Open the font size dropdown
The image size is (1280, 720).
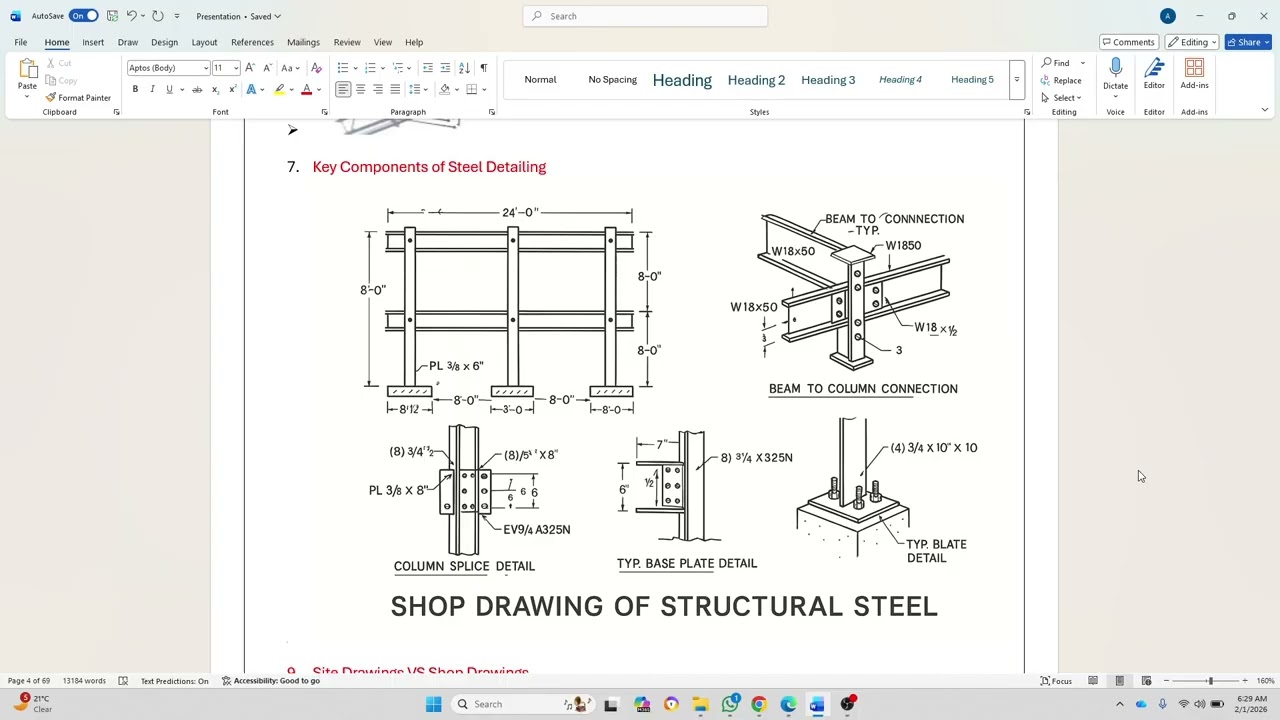coord(236,68)
